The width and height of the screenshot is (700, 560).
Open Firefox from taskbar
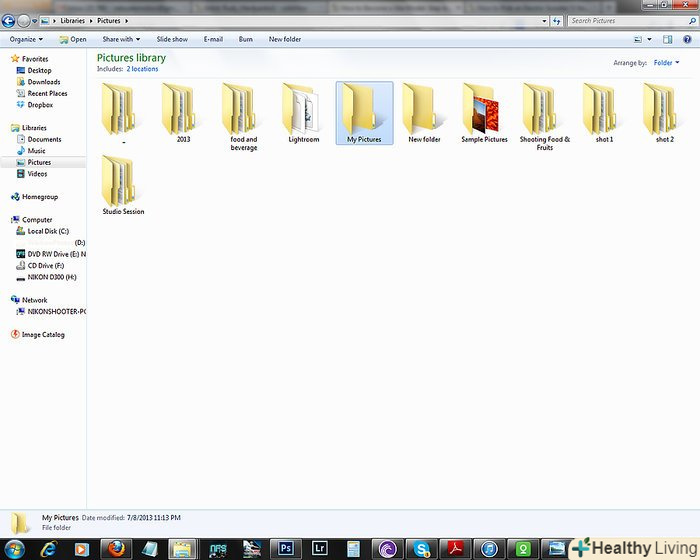click(116, 549)
